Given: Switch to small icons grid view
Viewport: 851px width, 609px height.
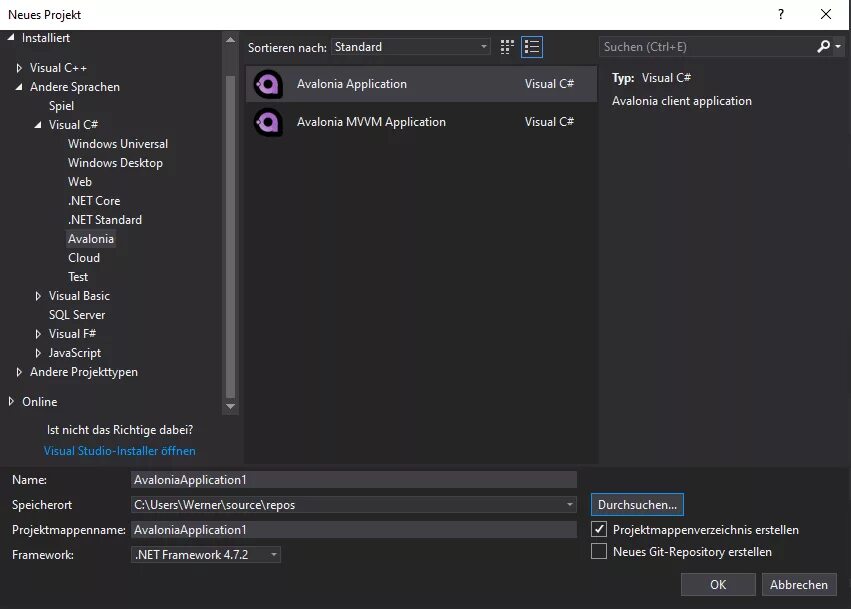Looking at the screenshot, I should point(507,47).
